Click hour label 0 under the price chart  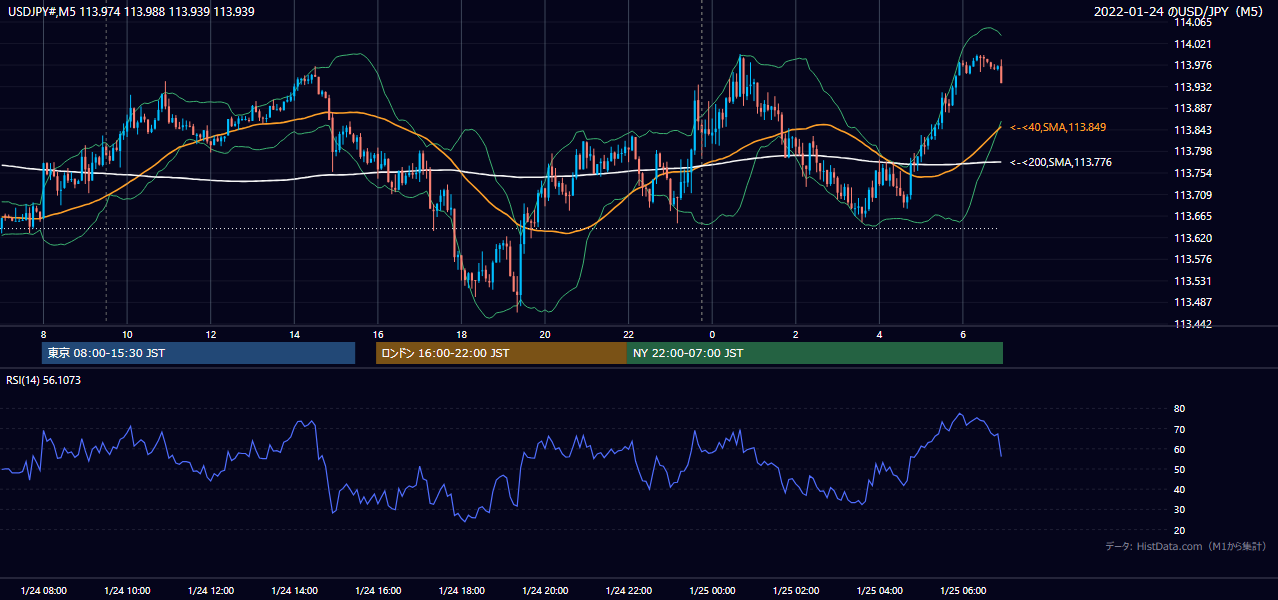[x=712, y=334]
